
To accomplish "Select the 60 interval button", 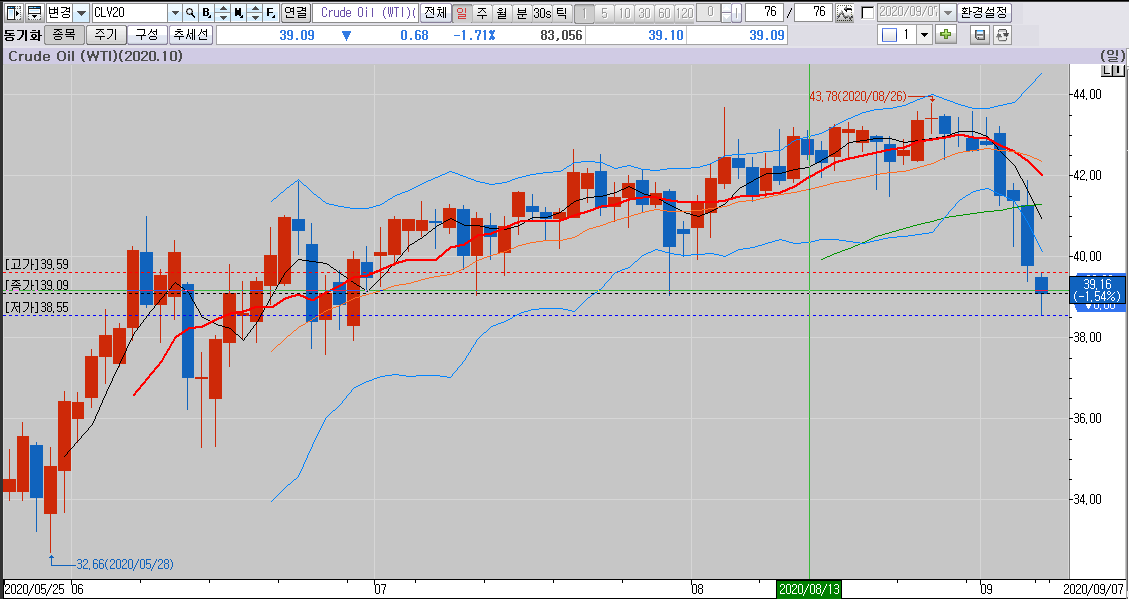I will click(665, 12).
